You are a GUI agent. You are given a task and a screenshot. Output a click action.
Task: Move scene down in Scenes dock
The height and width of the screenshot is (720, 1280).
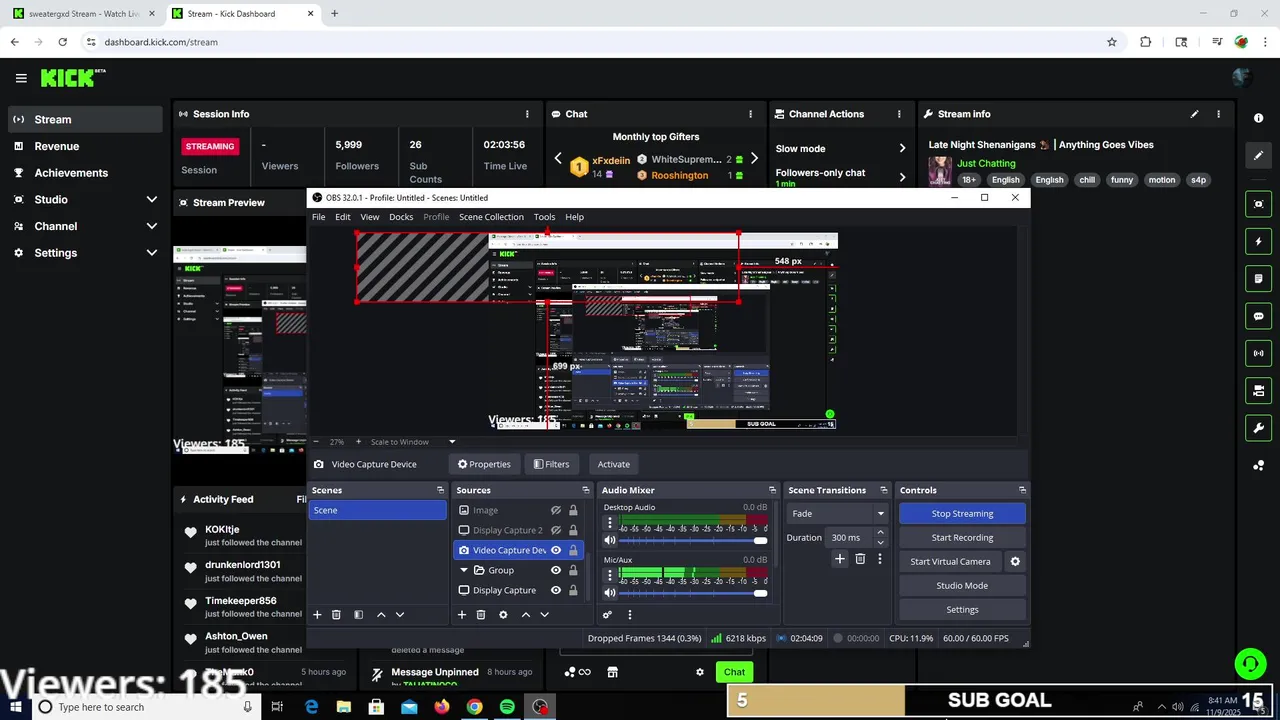pyautogui.click(x=400, y=615)
